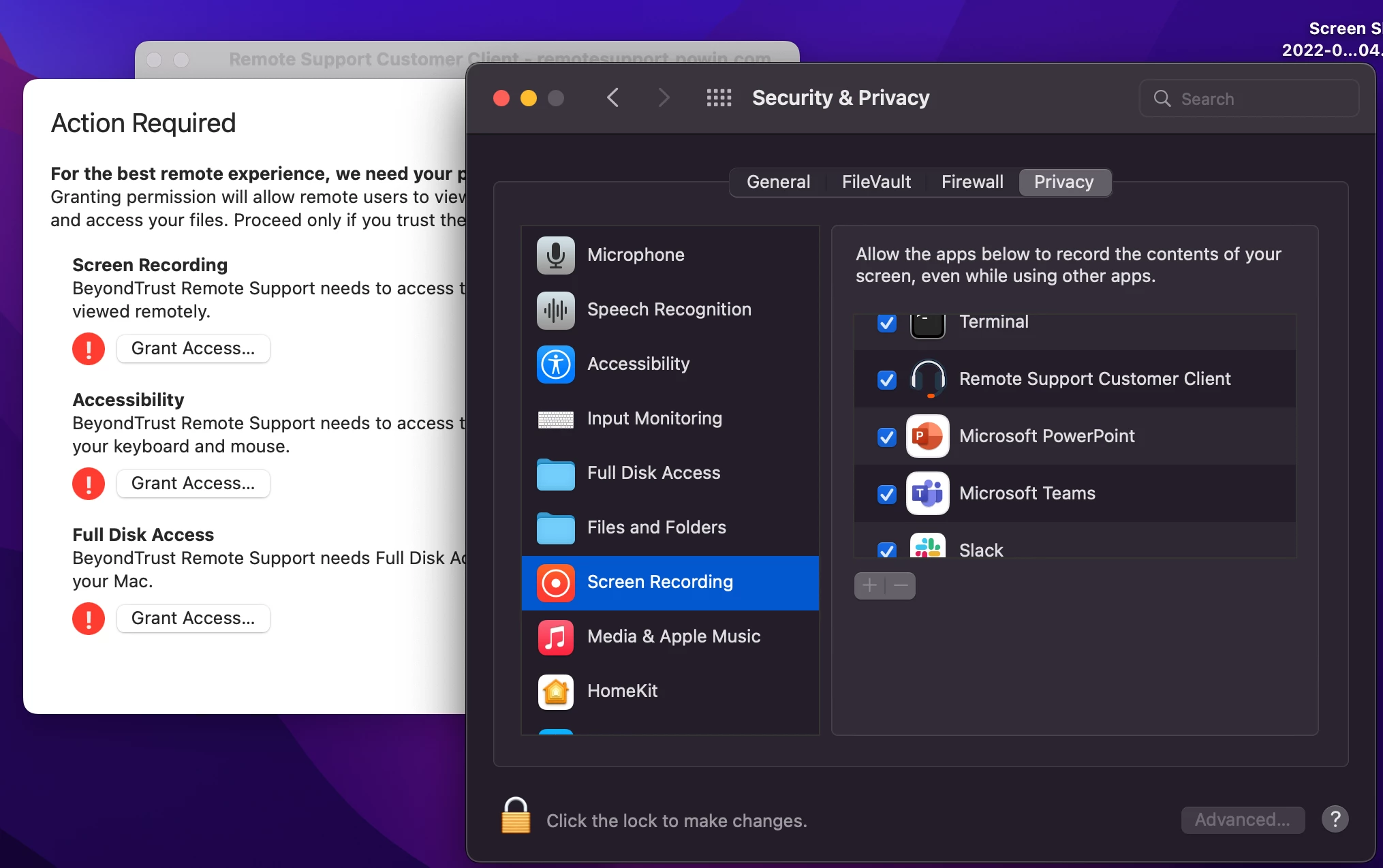
Task: Toggle Microsoft Teams checkbox
Action: point(886,494)
